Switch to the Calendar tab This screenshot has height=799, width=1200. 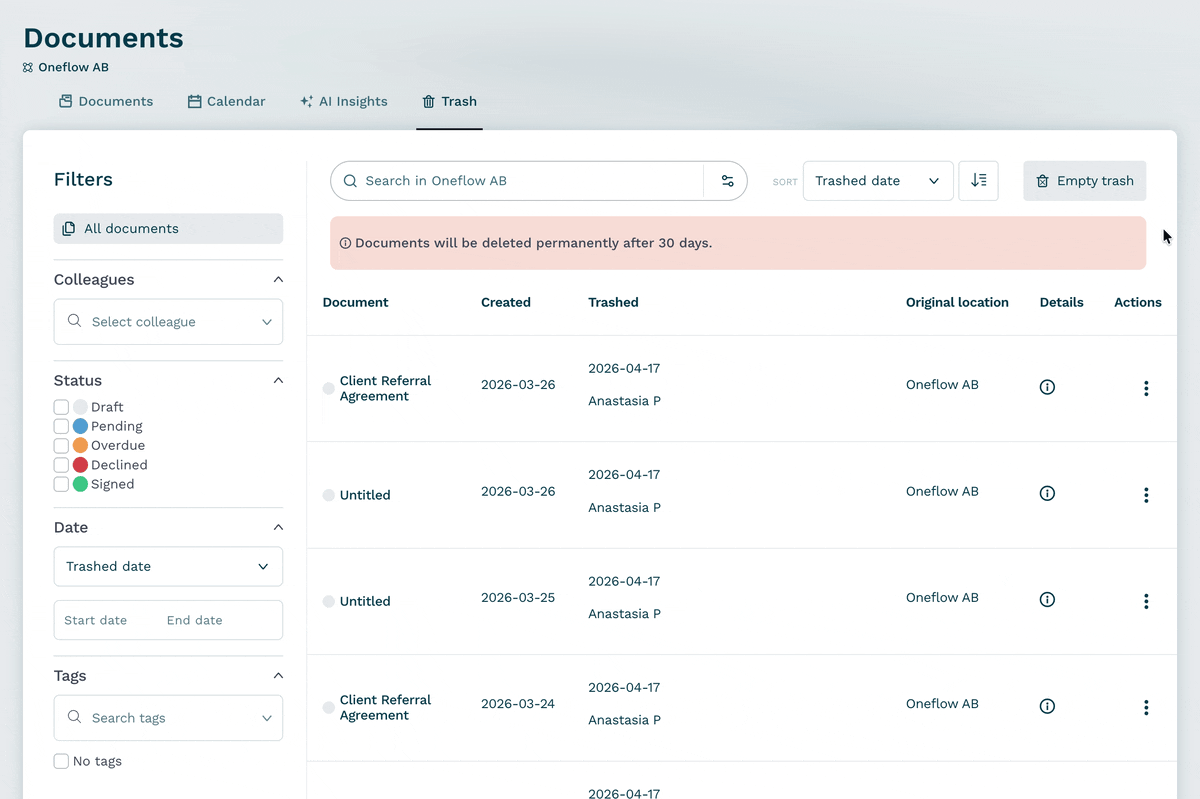[227, 101]
